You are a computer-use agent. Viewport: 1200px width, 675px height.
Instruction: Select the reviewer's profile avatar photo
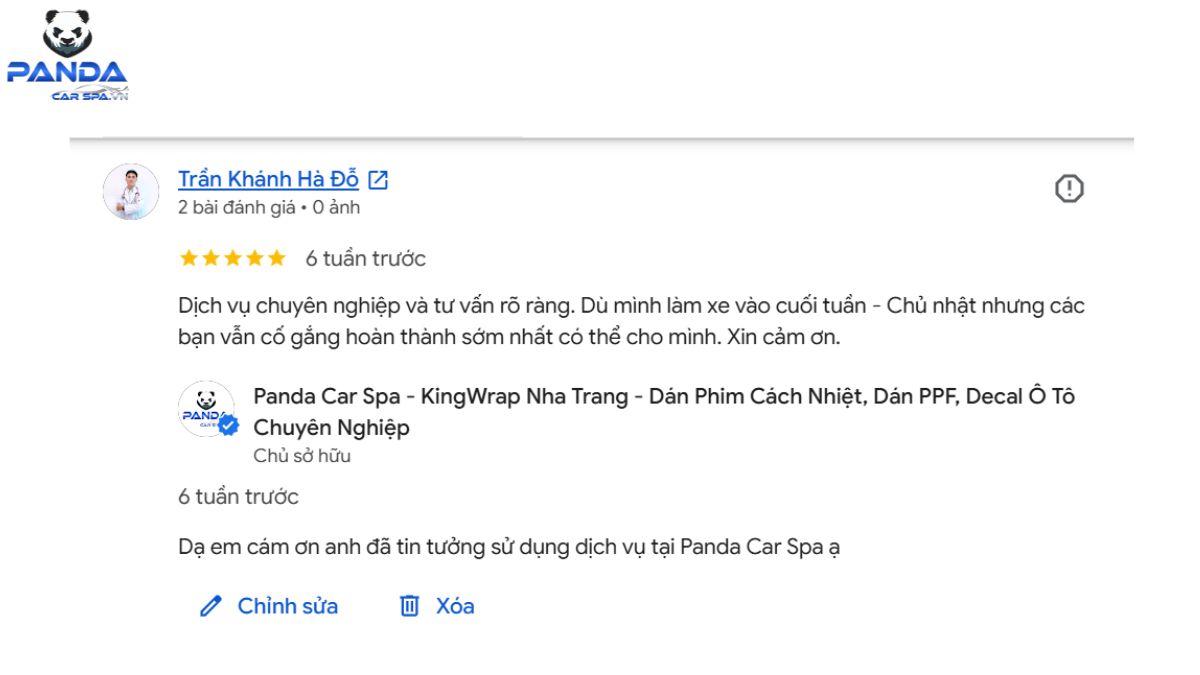[x=131, y=192]
